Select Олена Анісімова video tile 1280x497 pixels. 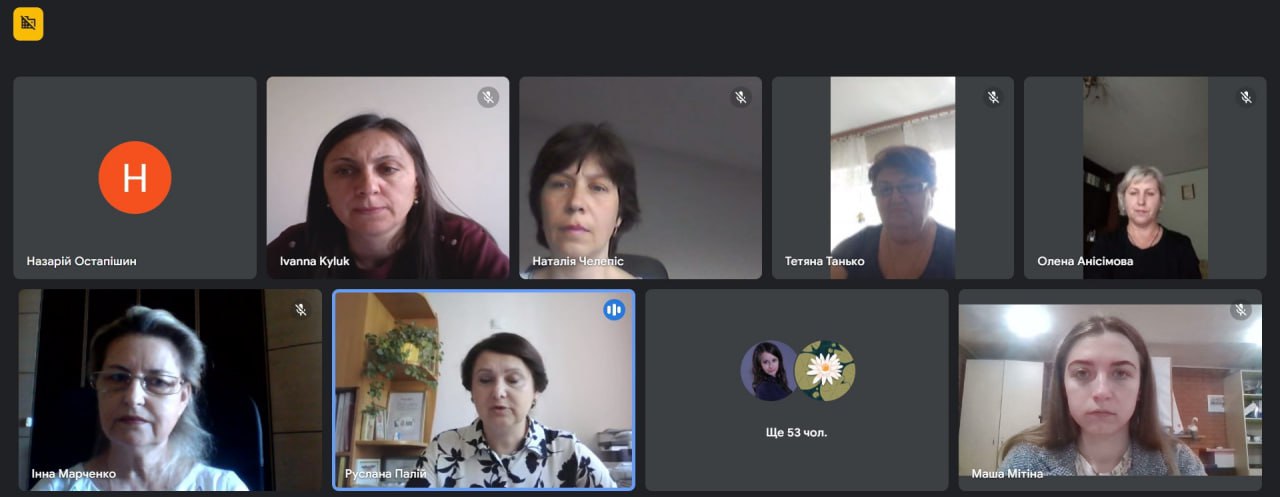(1145, 178)
